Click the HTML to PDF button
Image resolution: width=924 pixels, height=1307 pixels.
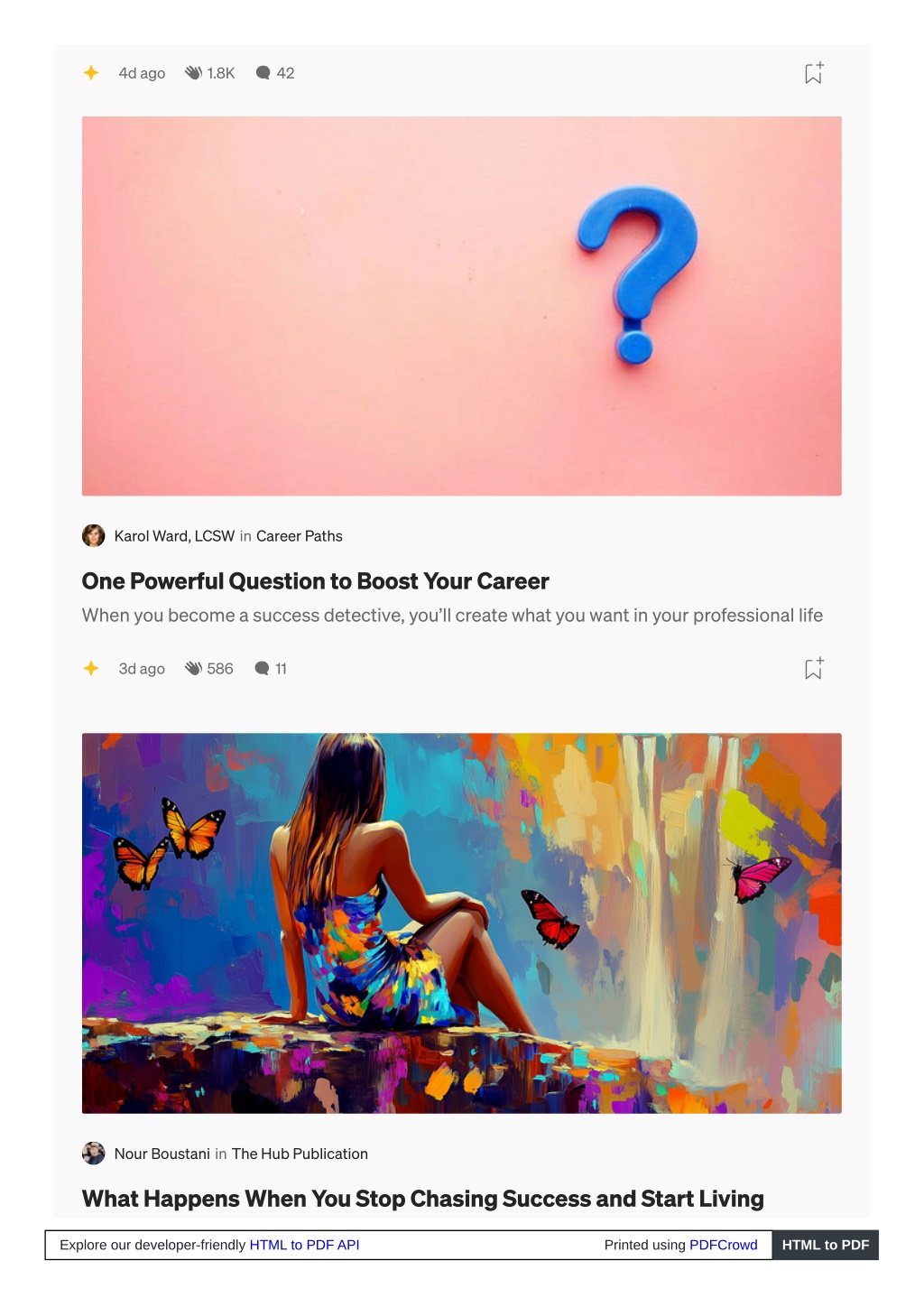click(826, 1245)
